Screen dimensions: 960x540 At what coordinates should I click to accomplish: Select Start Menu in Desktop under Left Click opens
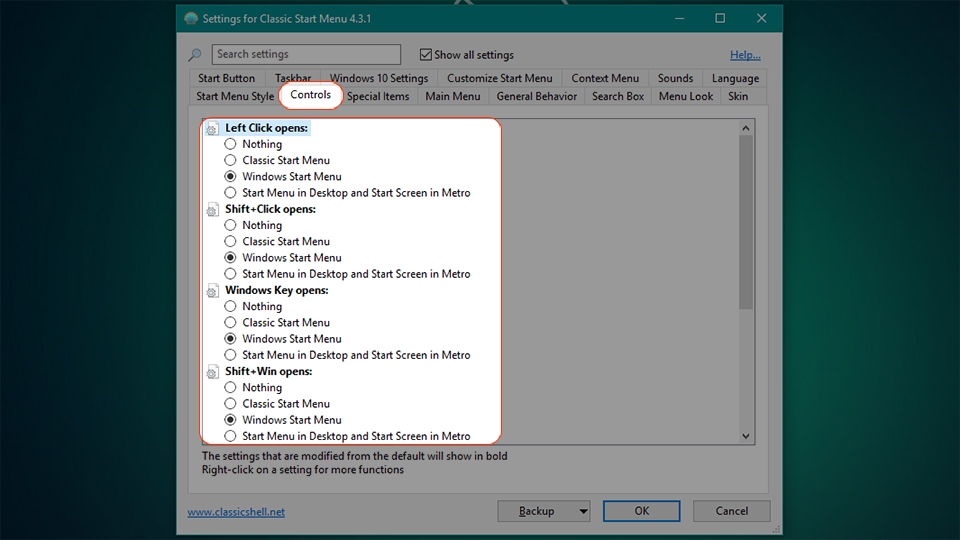click(x=230, y=193)
